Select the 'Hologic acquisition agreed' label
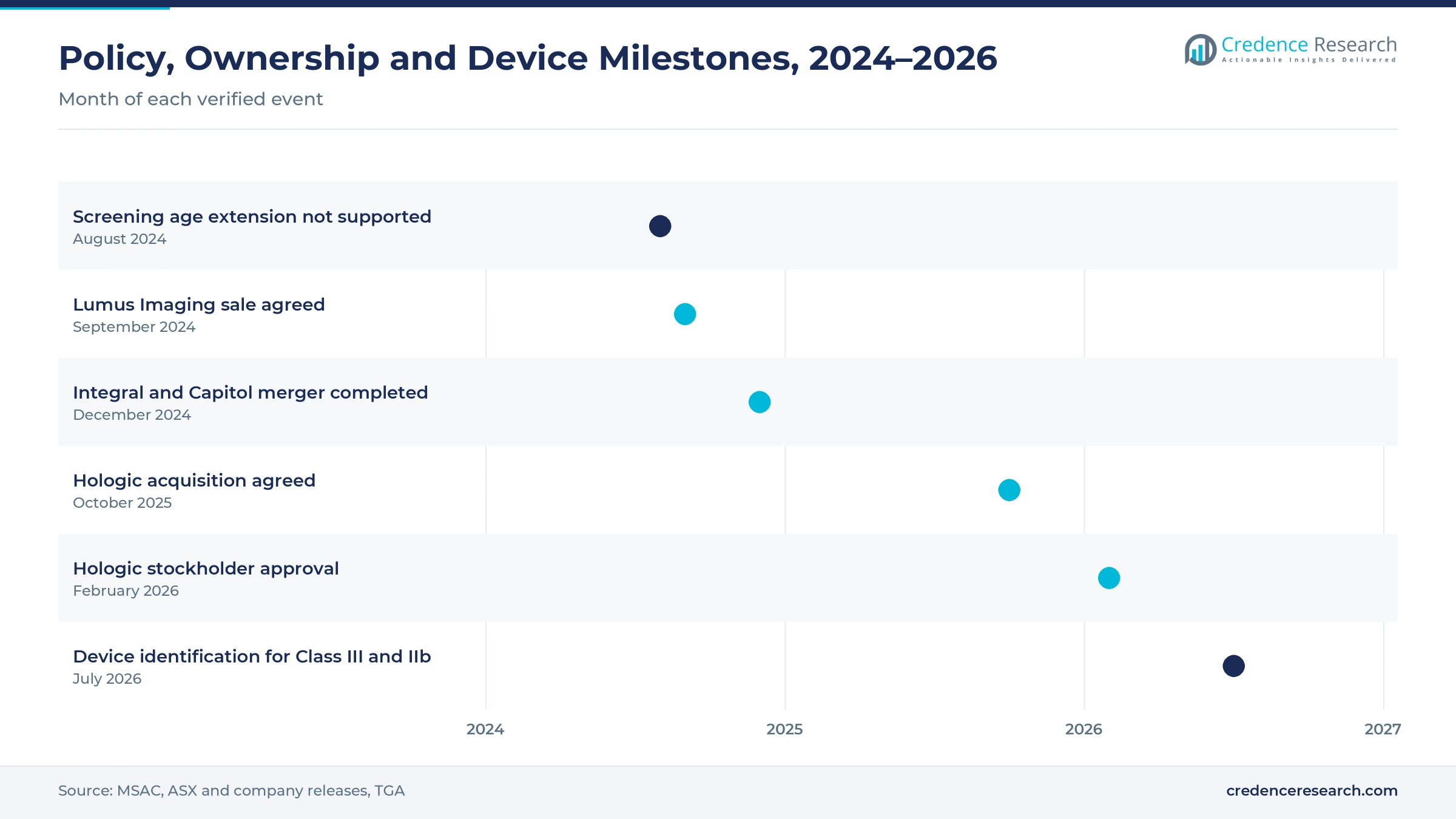Screen dimensions: 1456x819 coord(194,480)
